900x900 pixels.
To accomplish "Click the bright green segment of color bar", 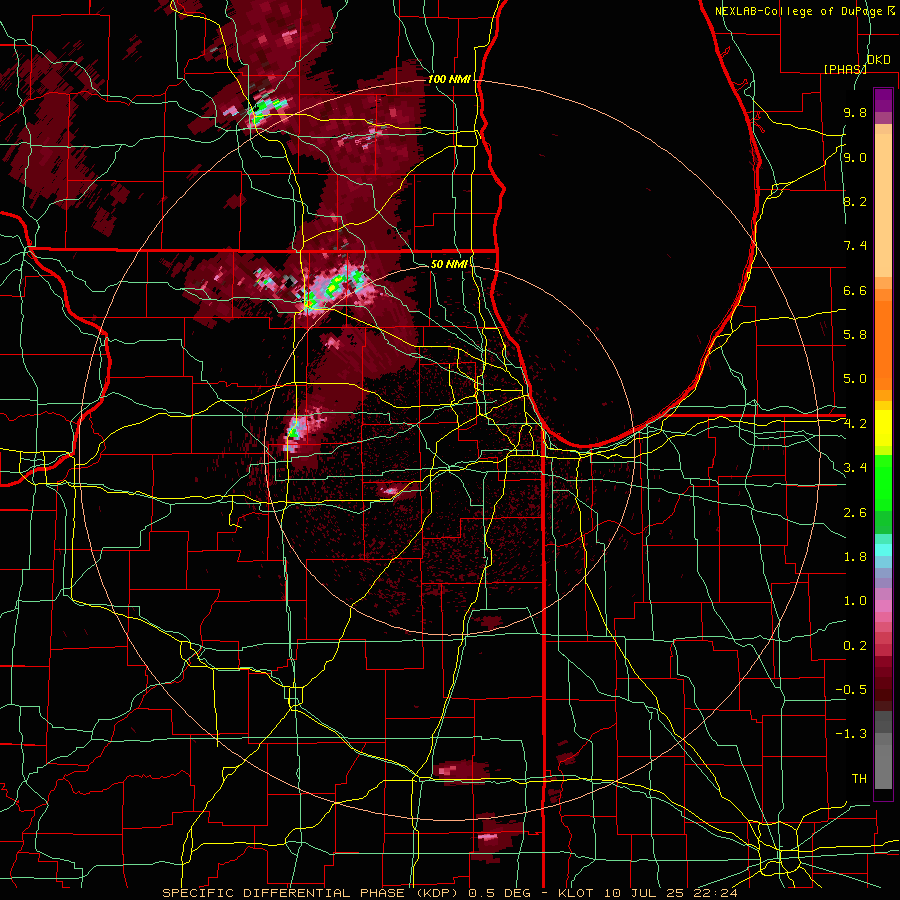I will [883, 482].
